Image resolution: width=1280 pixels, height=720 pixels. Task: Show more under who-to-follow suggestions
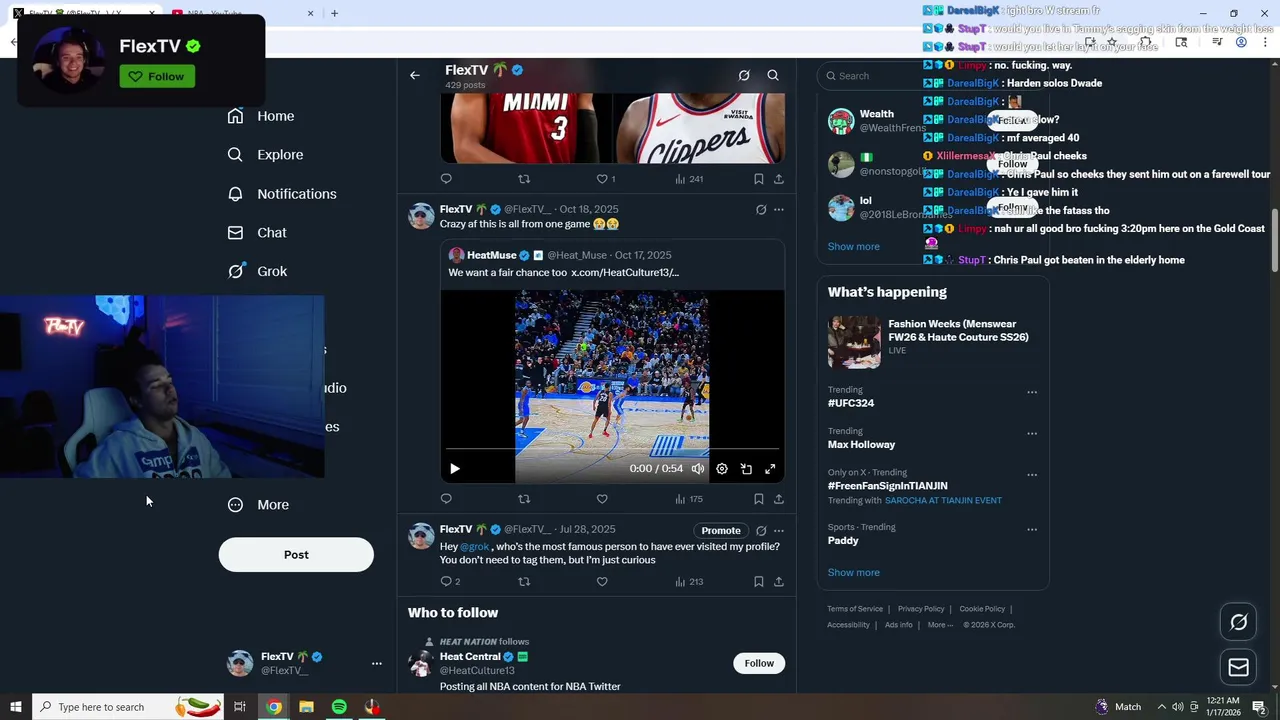pyautogui.click(x=854, y=247)
